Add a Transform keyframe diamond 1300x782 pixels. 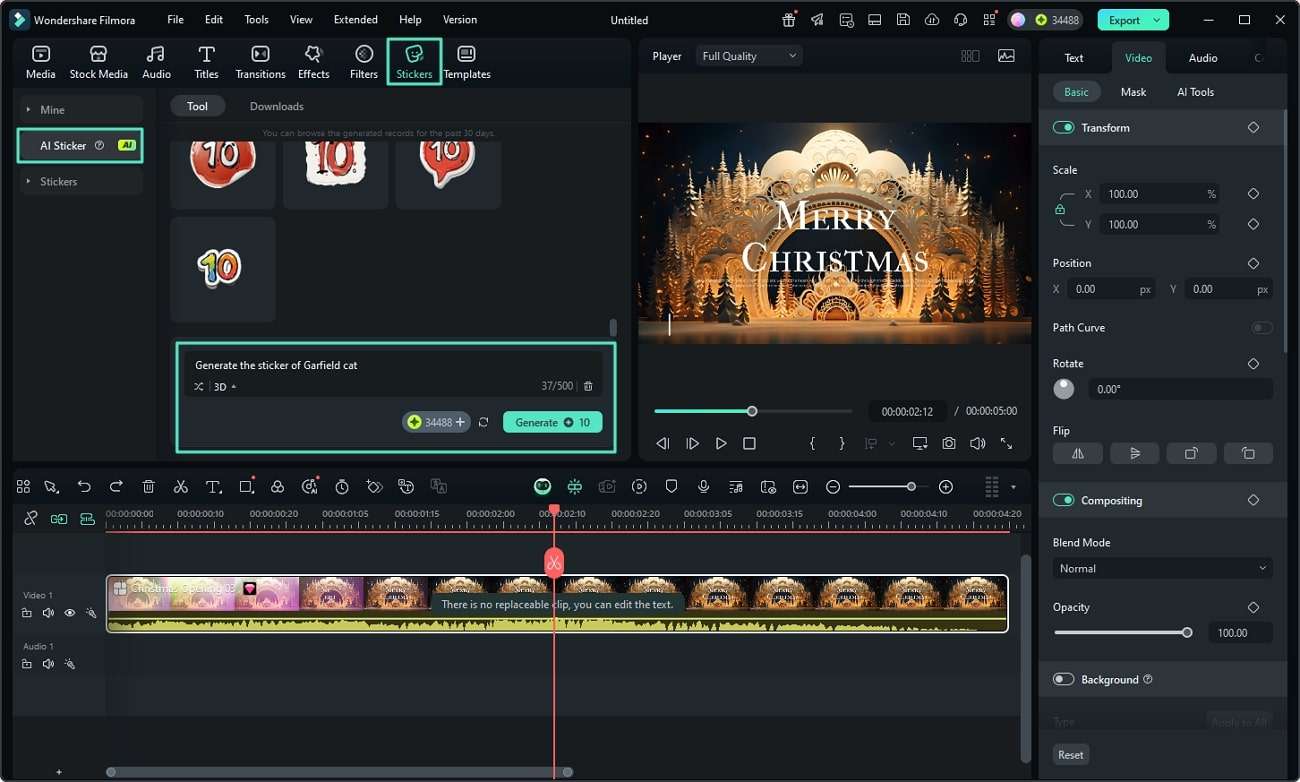pos(1253,128)
